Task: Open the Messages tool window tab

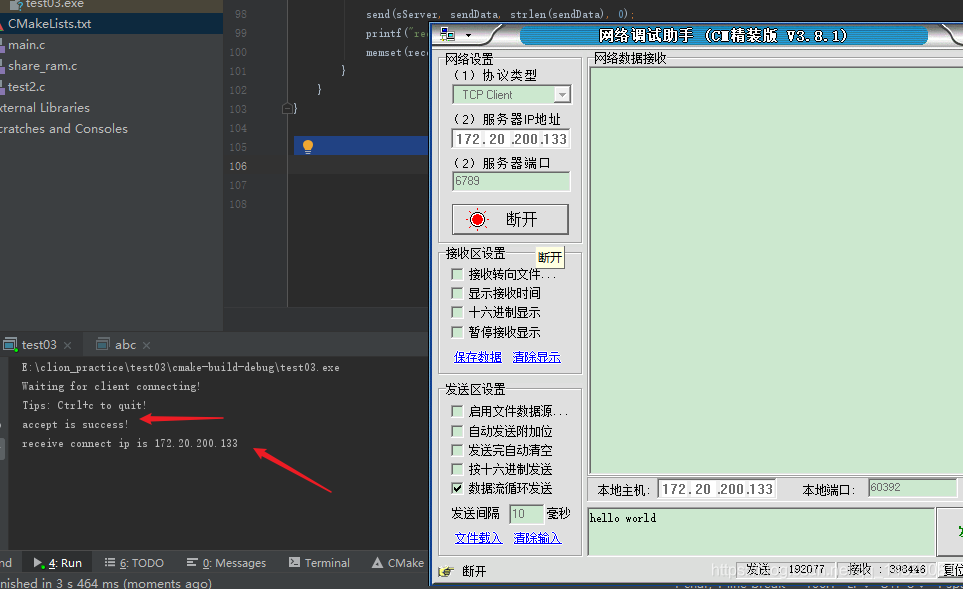Action: [x=226, y=563]
